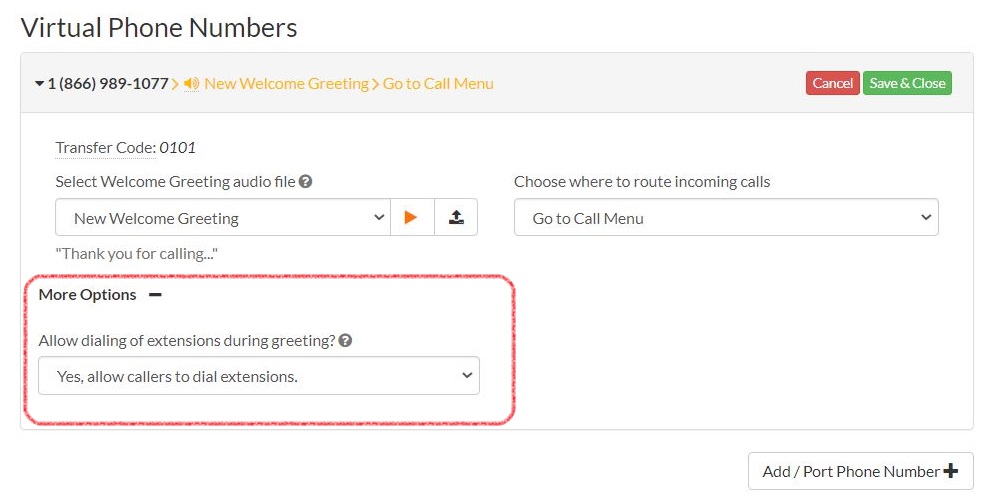Open the Welcome Greeting audio file dropdown
The height and width of the screenshot is (498, 982).
coord(223,217)
